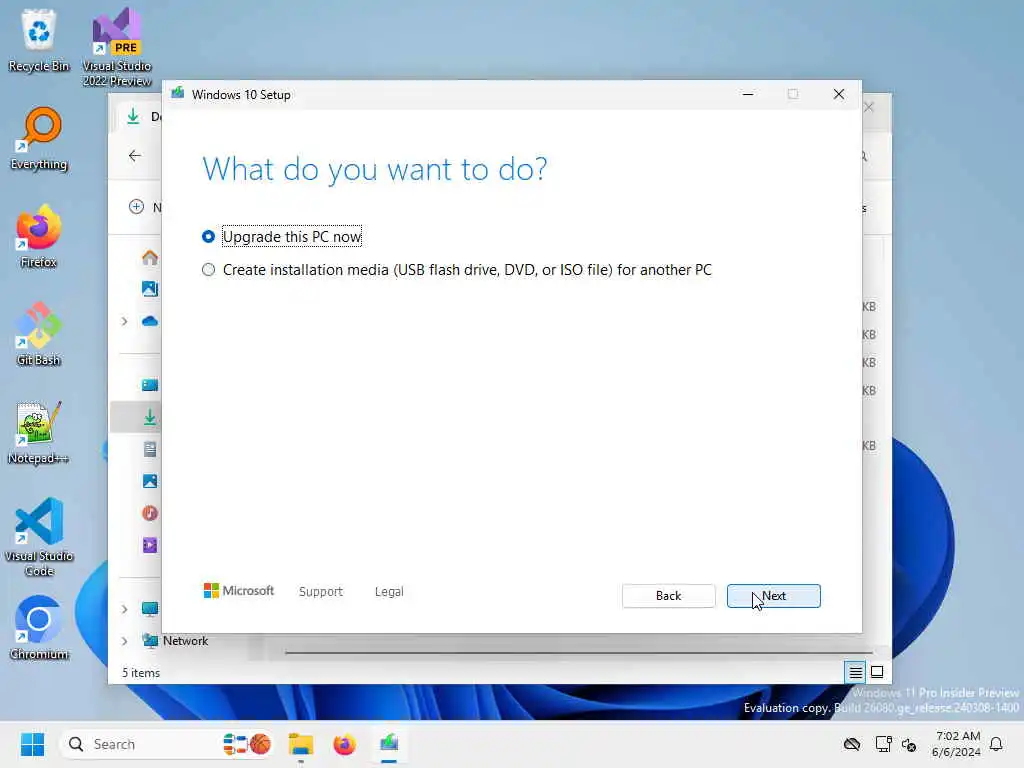Open the Recycle Bin desktop icon
The height and width of the screenshot is (768, 1024).
39,40
